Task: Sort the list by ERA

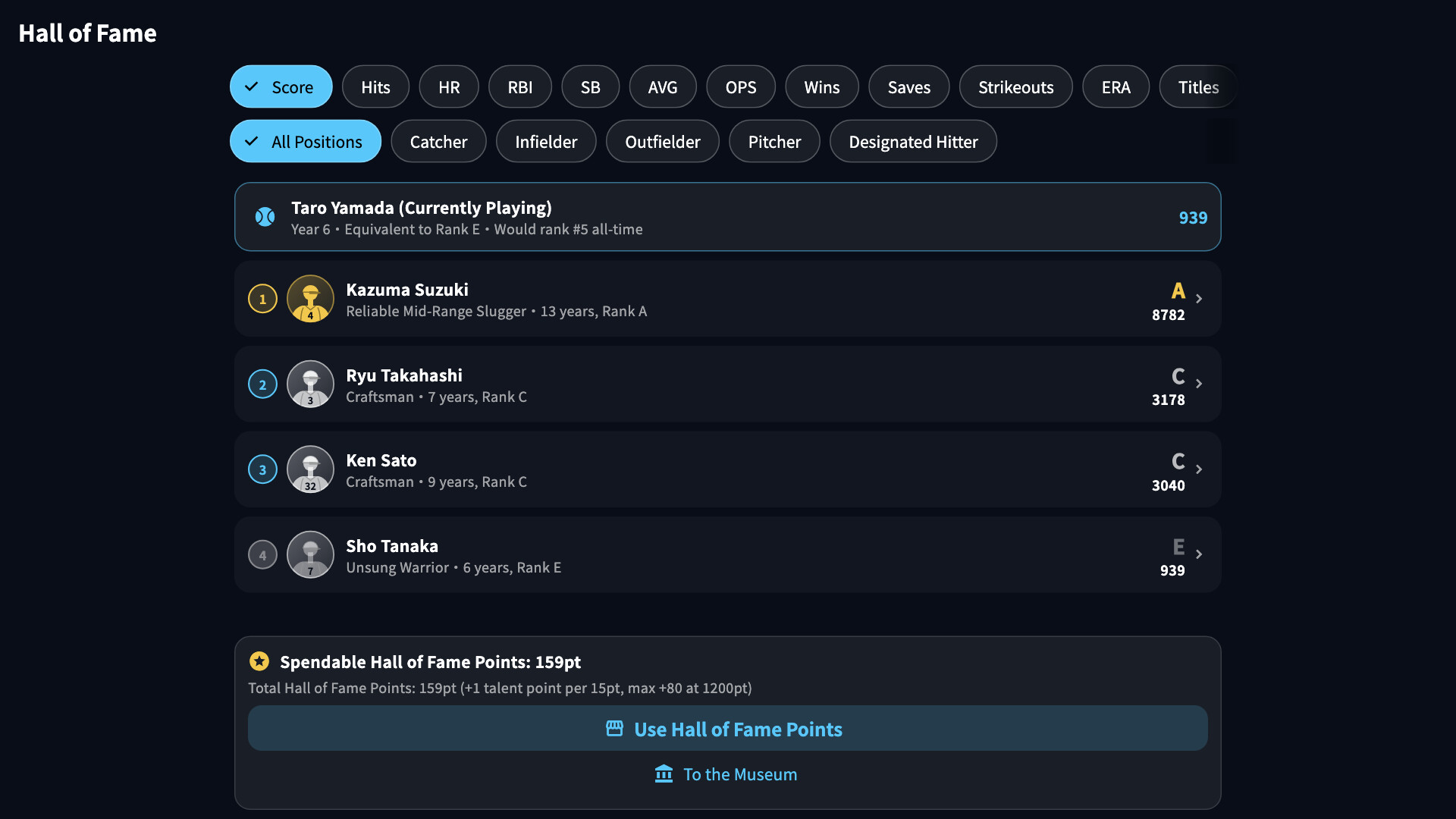Action: pos(1116,87)
